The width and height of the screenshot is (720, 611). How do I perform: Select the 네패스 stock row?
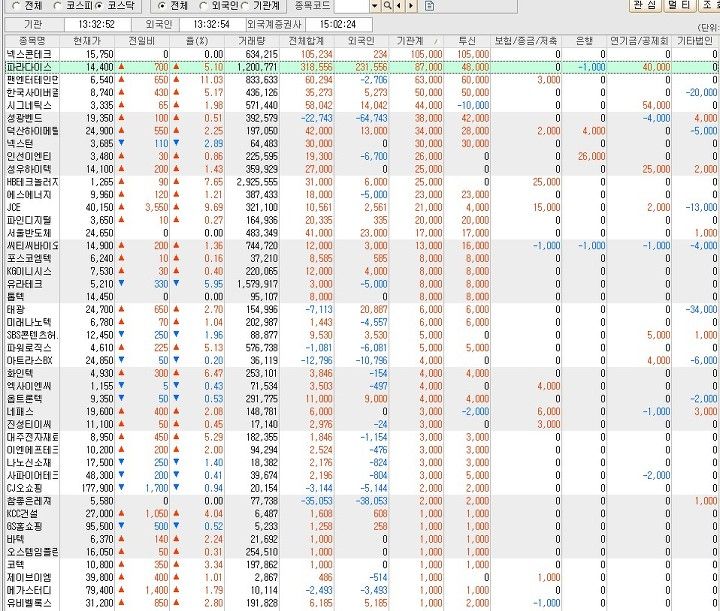point(362,411)
